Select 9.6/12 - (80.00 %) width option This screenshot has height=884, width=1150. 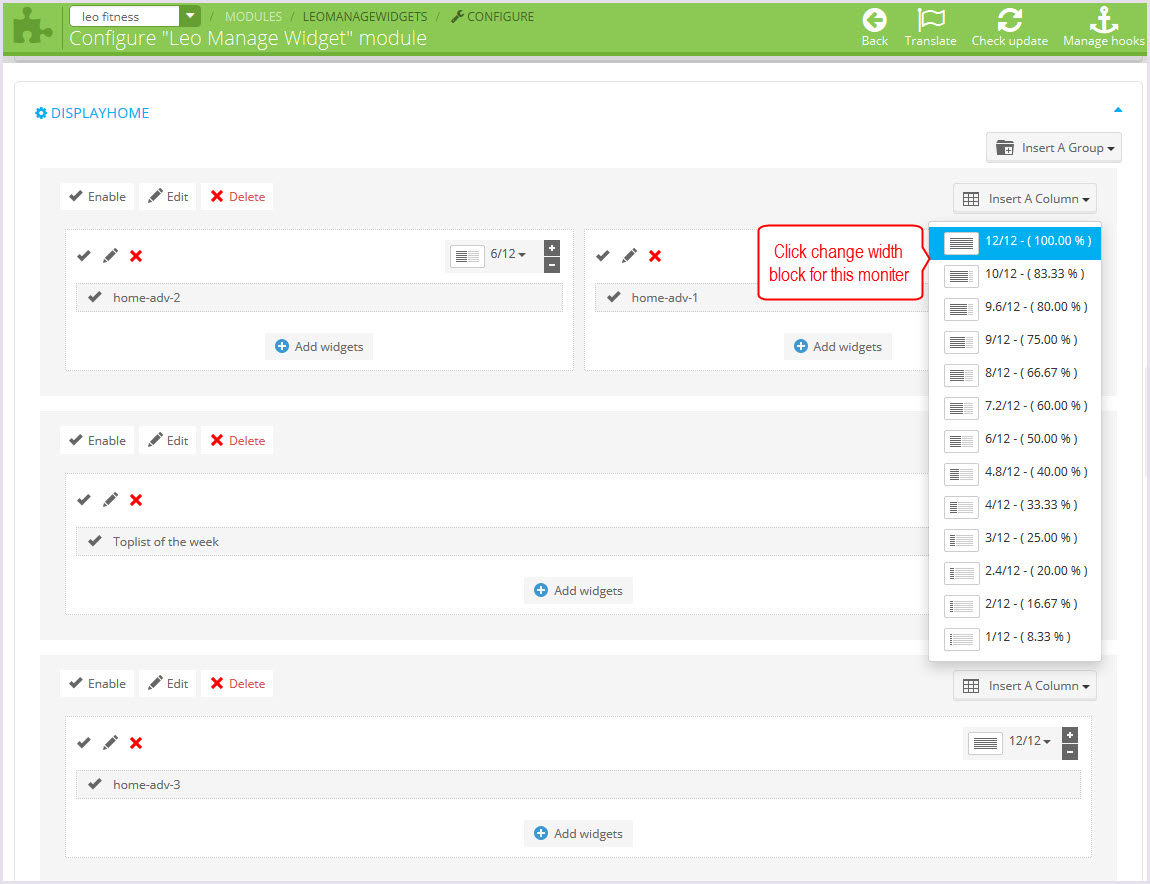coord(1015,307)
